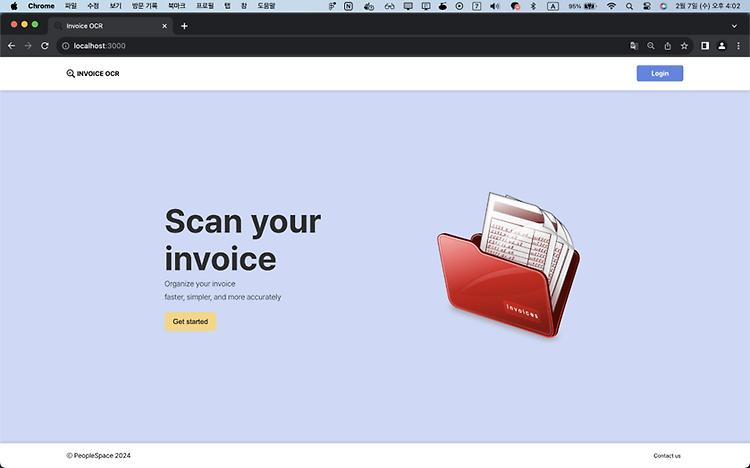
Task: Open Control Center icon
Action: (x=647, y=6)
